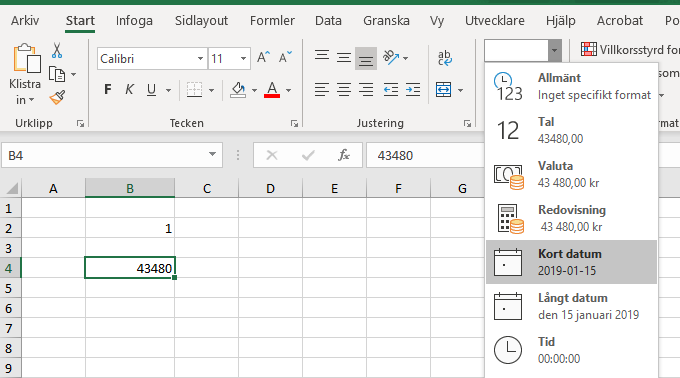Viewport: 680px width, 378px height.
Task: Select the Redovisning format option
Action: 572,218
